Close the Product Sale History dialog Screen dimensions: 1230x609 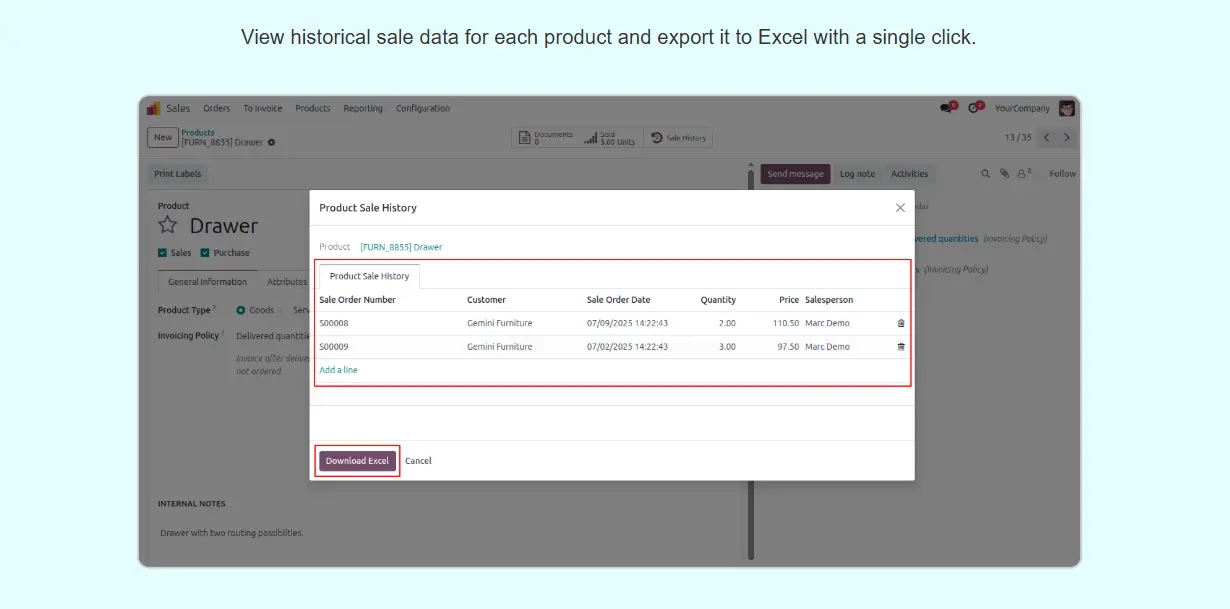[x=899, y=208]
